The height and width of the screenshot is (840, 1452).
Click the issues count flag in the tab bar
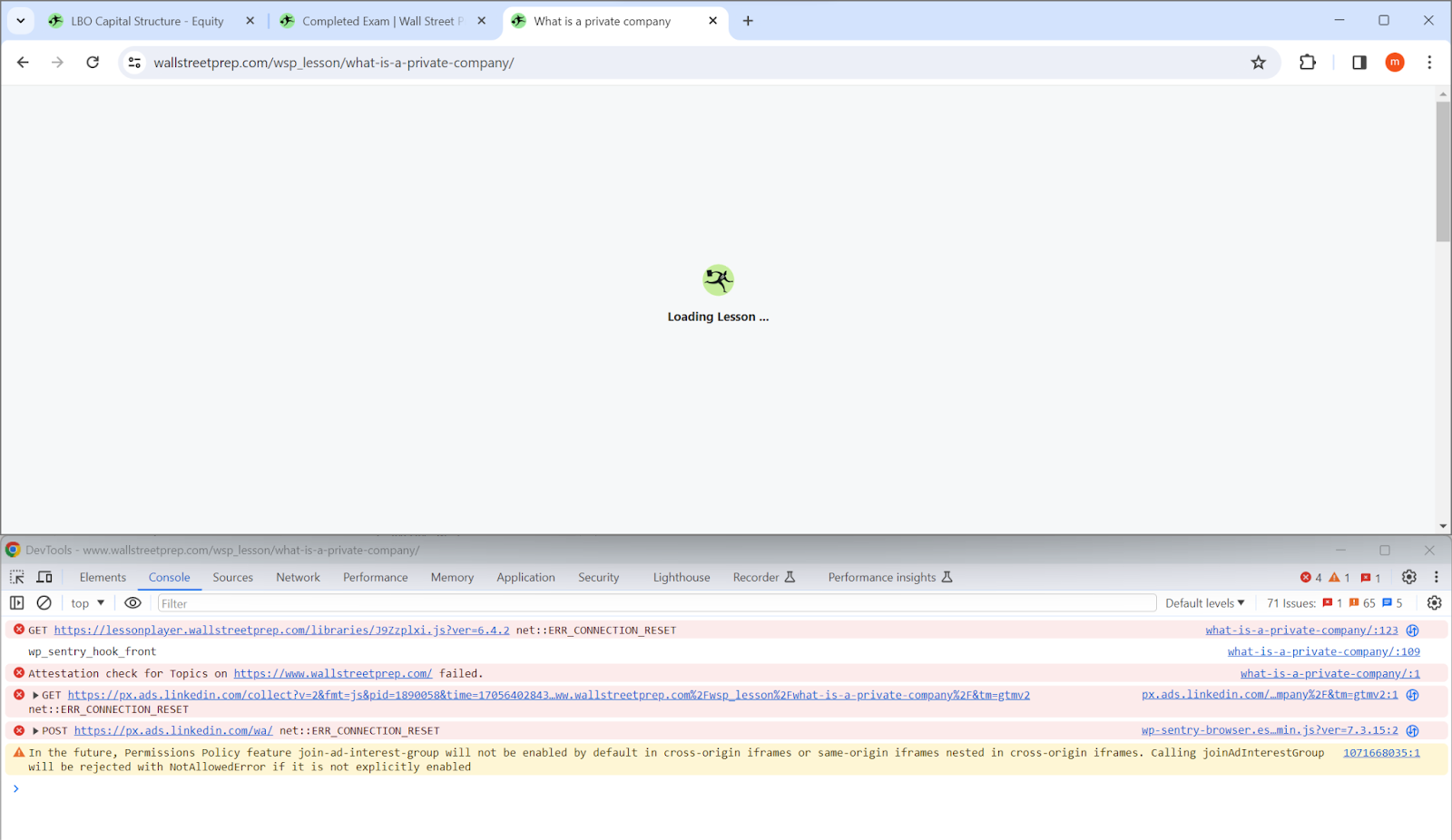[1370, 578]
